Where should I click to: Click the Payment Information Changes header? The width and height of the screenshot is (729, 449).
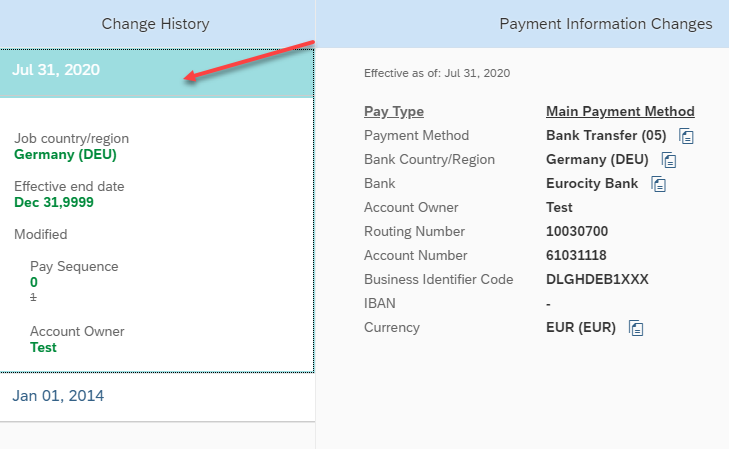pyautogui.click(x=606, y=24)
